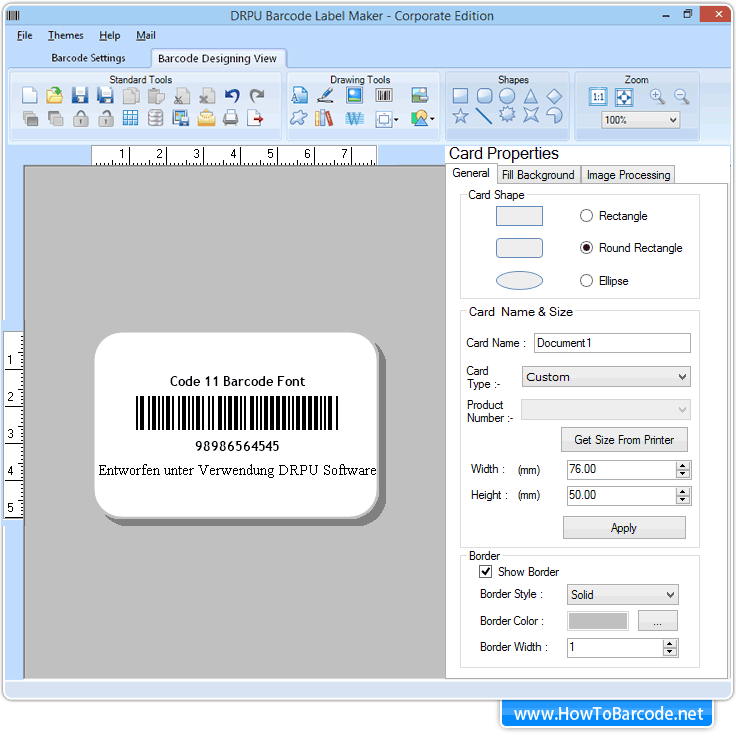Image resolution: width=736 pixels, height=734 pixels.
Task: Click the grid view icon
Action: pyautogui.click(x=130, y=118)
